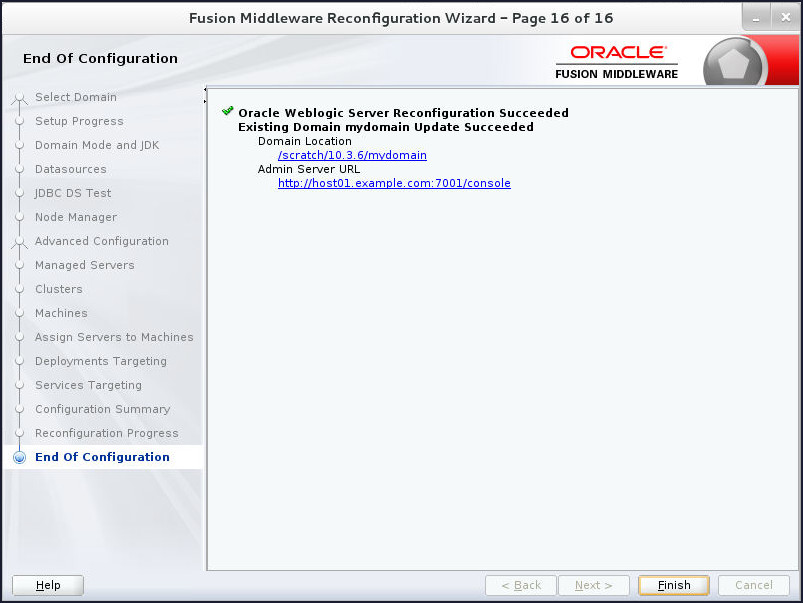Click the Select Domain step node icon
This screenshot has width=803, height=603.
19,97
